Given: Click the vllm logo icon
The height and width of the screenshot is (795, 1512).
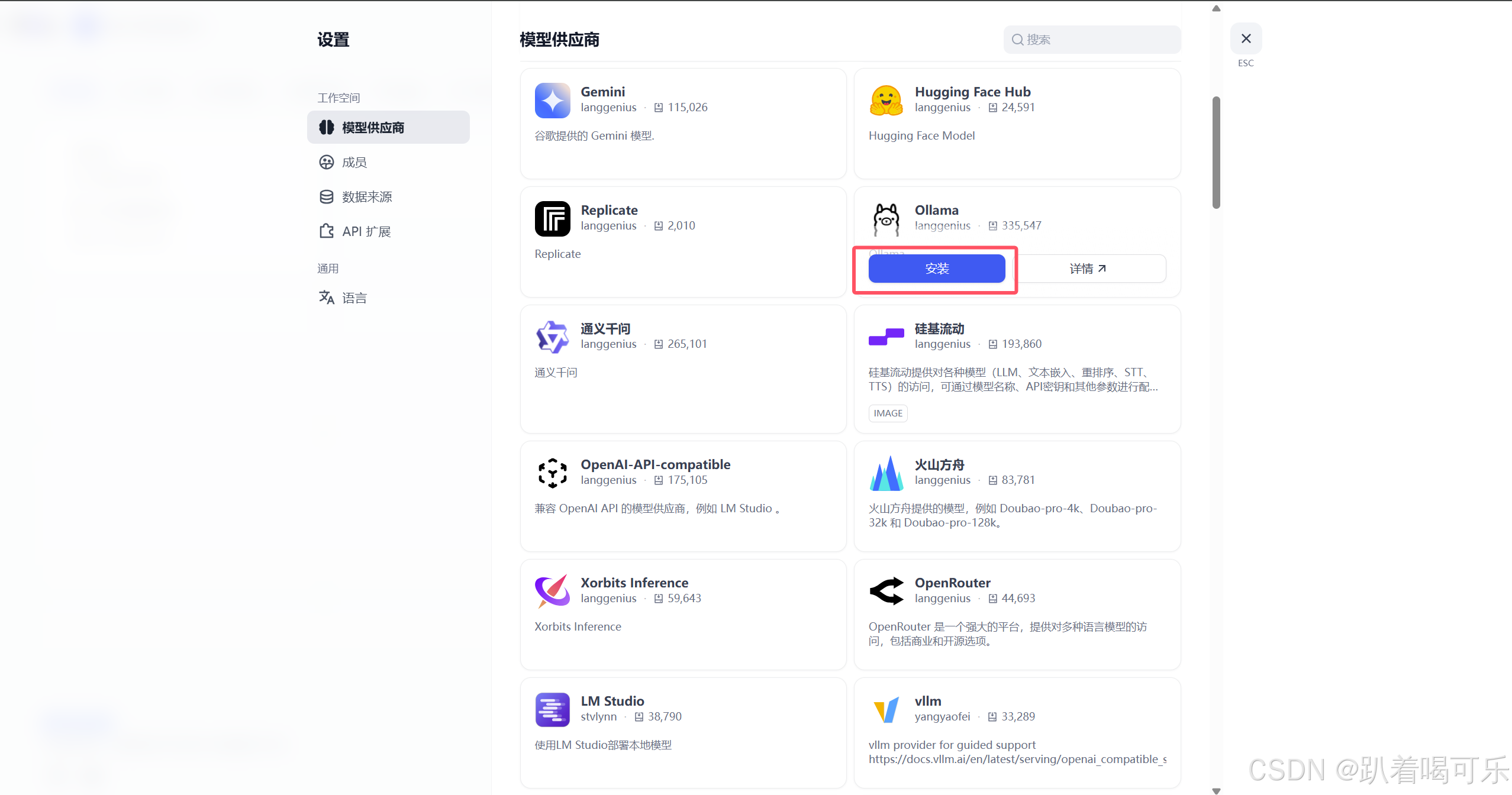Looking at the screenshot, I should [886, 709].
